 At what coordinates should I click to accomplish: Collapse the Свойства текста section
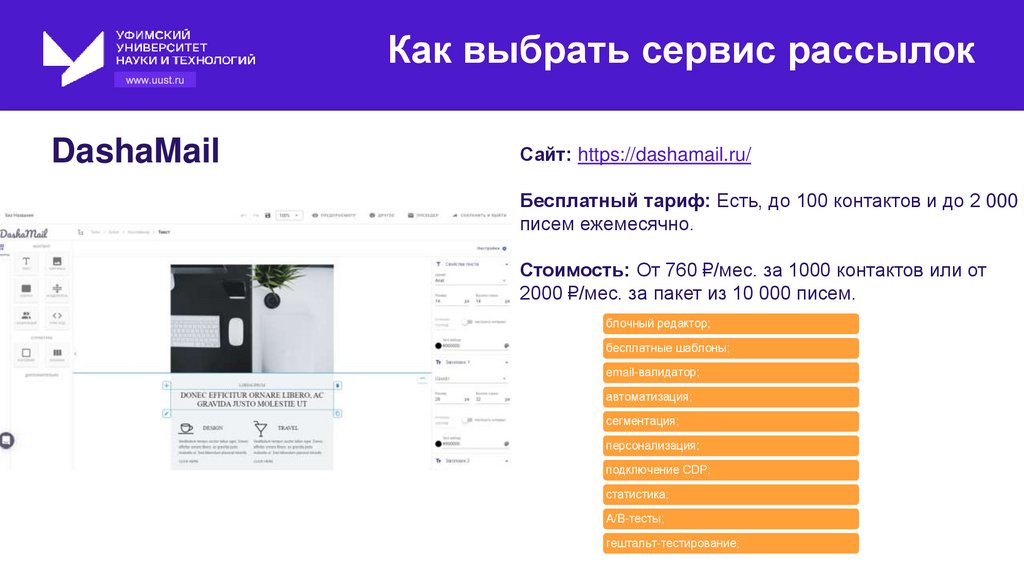[506, 264]
